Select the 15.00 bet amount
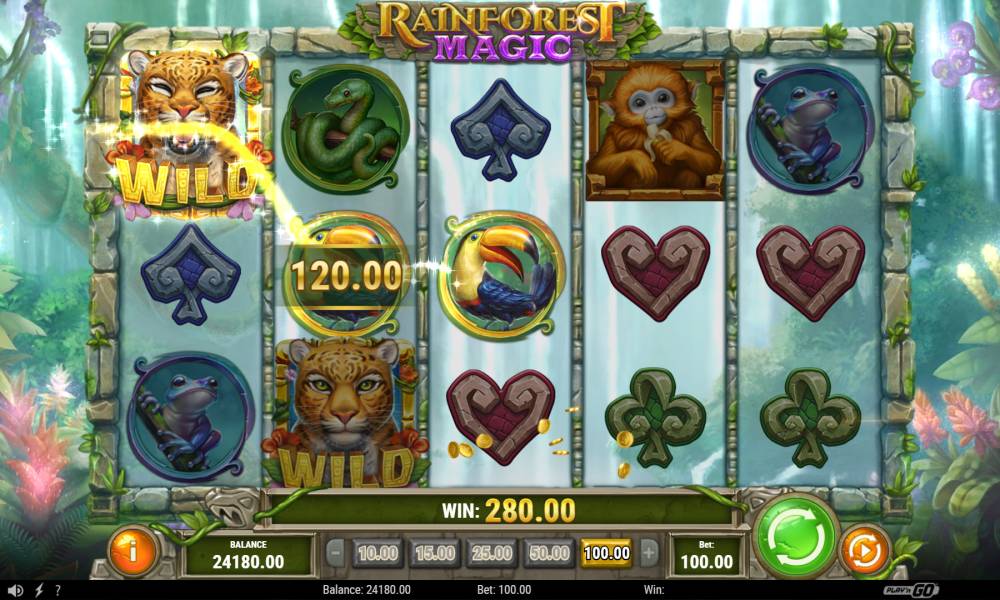The width and height of the screenshot is (1000, 600). [x=435, y=553]
